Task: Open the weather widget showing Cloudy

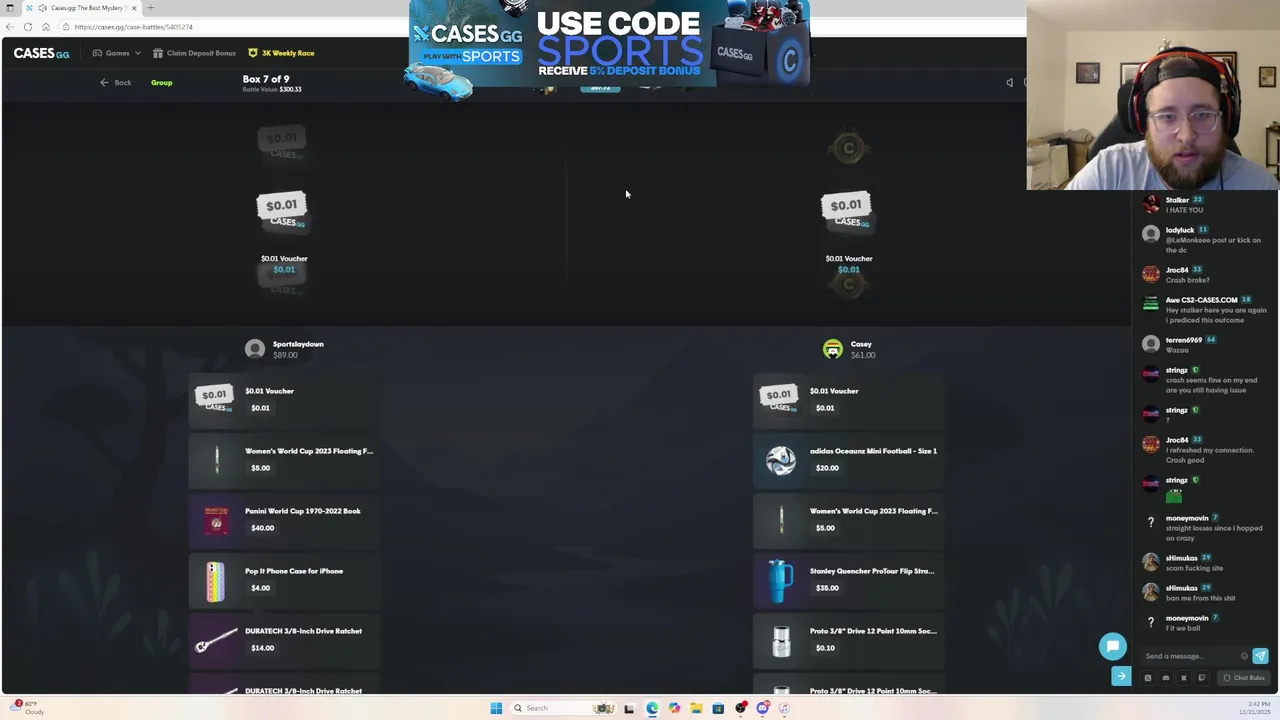Action: pyautogui.click(x=26, y=708)
